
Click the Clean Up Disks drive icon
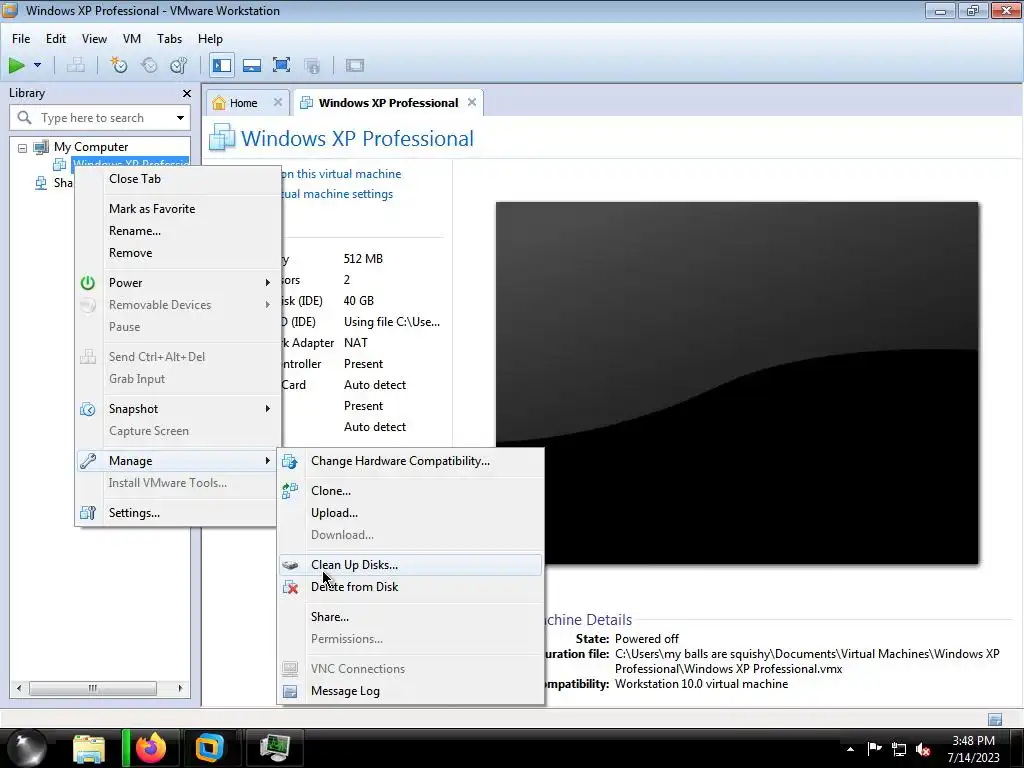click(x=290, y=566)
